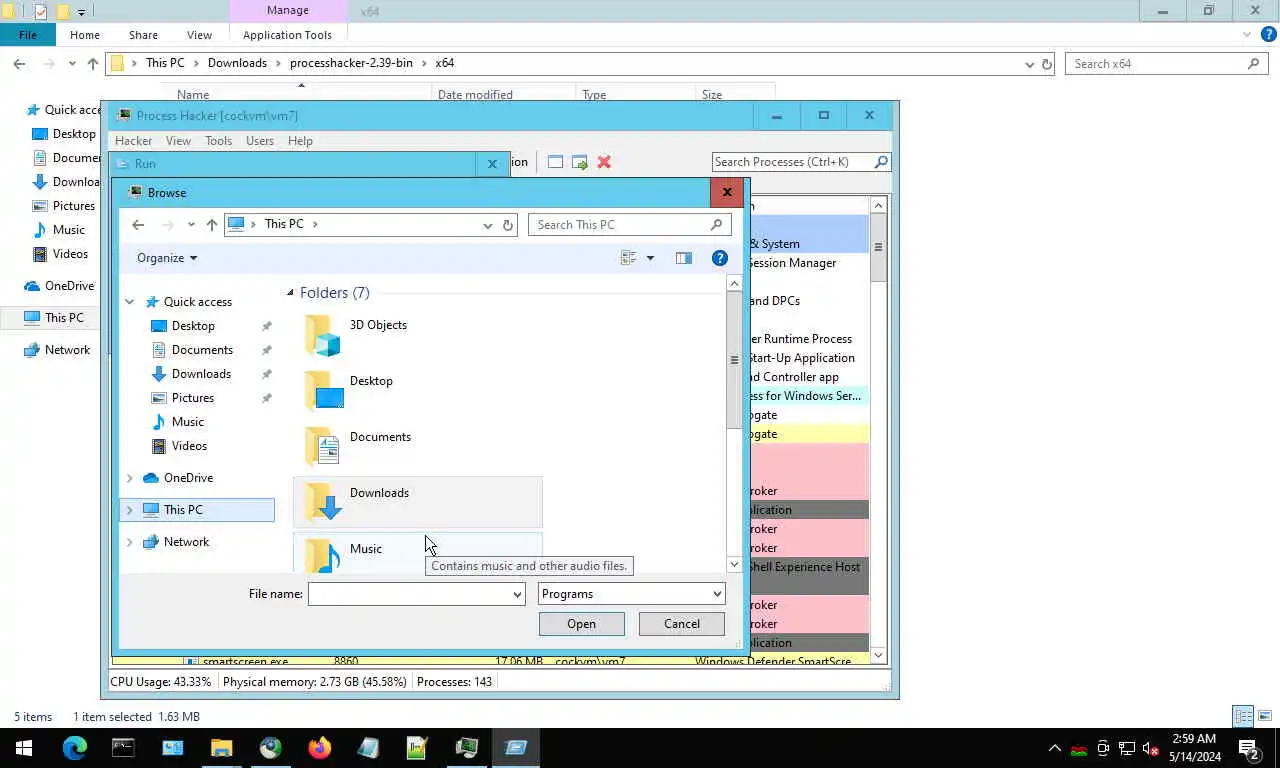The image size is (1280, 768).
Task: Change view layout in Browse dialog
Action: 628,258
